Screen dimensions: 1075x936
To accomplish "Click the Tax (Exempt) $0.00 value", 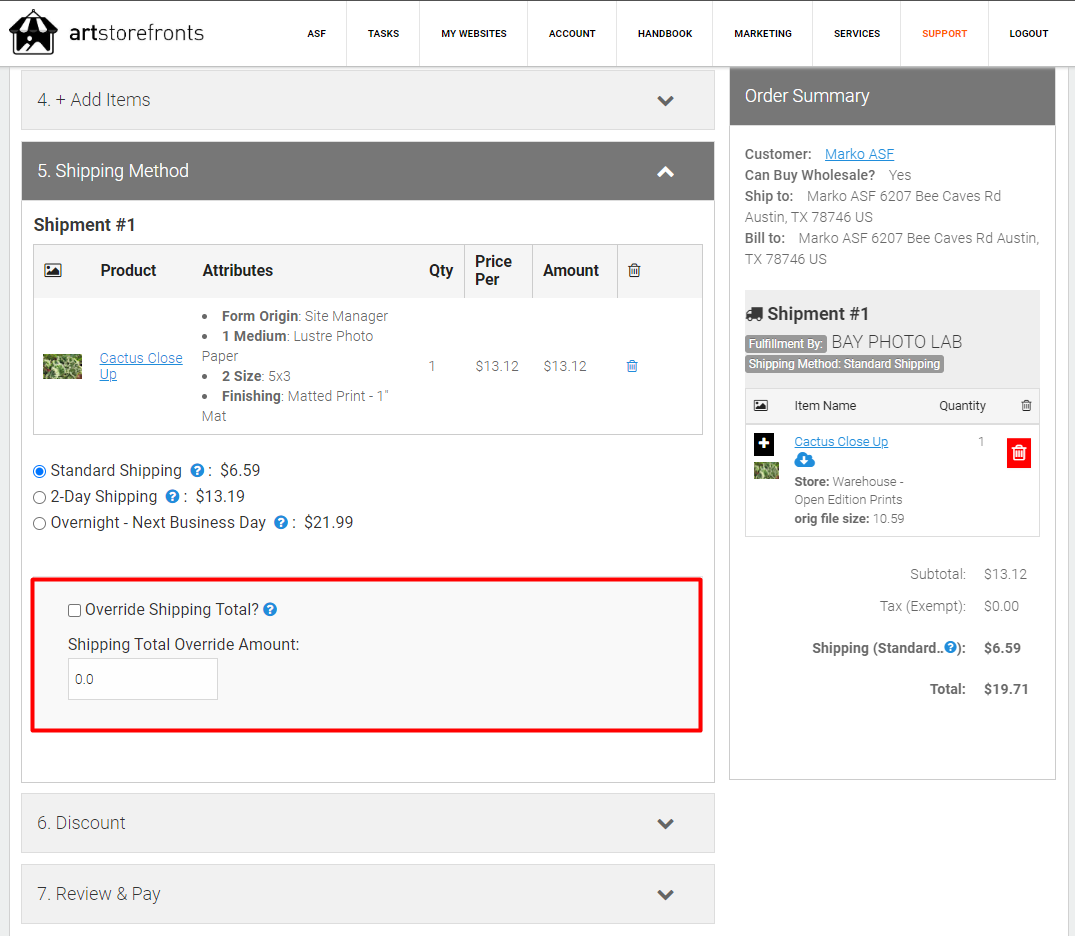I will (1001, 606).
